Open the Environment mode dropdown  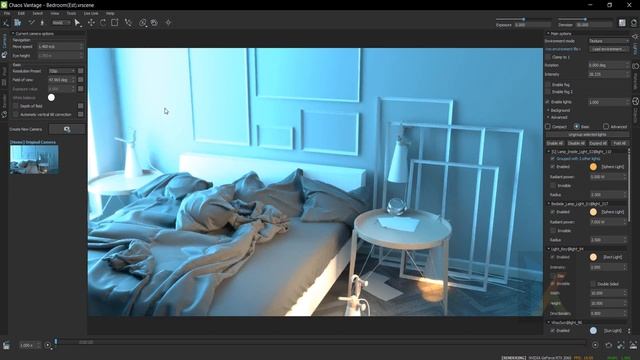(609, 41)
